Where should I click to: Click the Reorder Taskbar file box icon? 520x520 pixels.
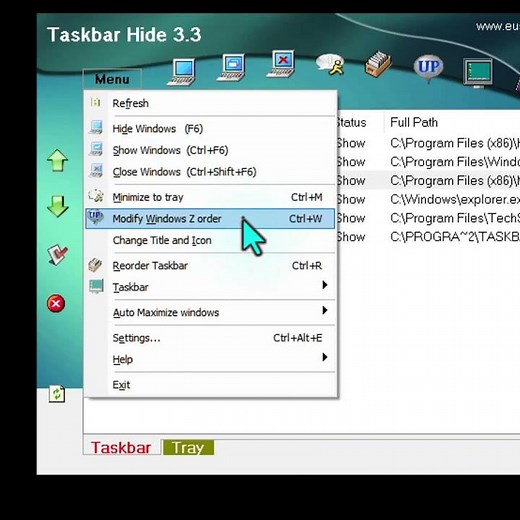point(378,64)
